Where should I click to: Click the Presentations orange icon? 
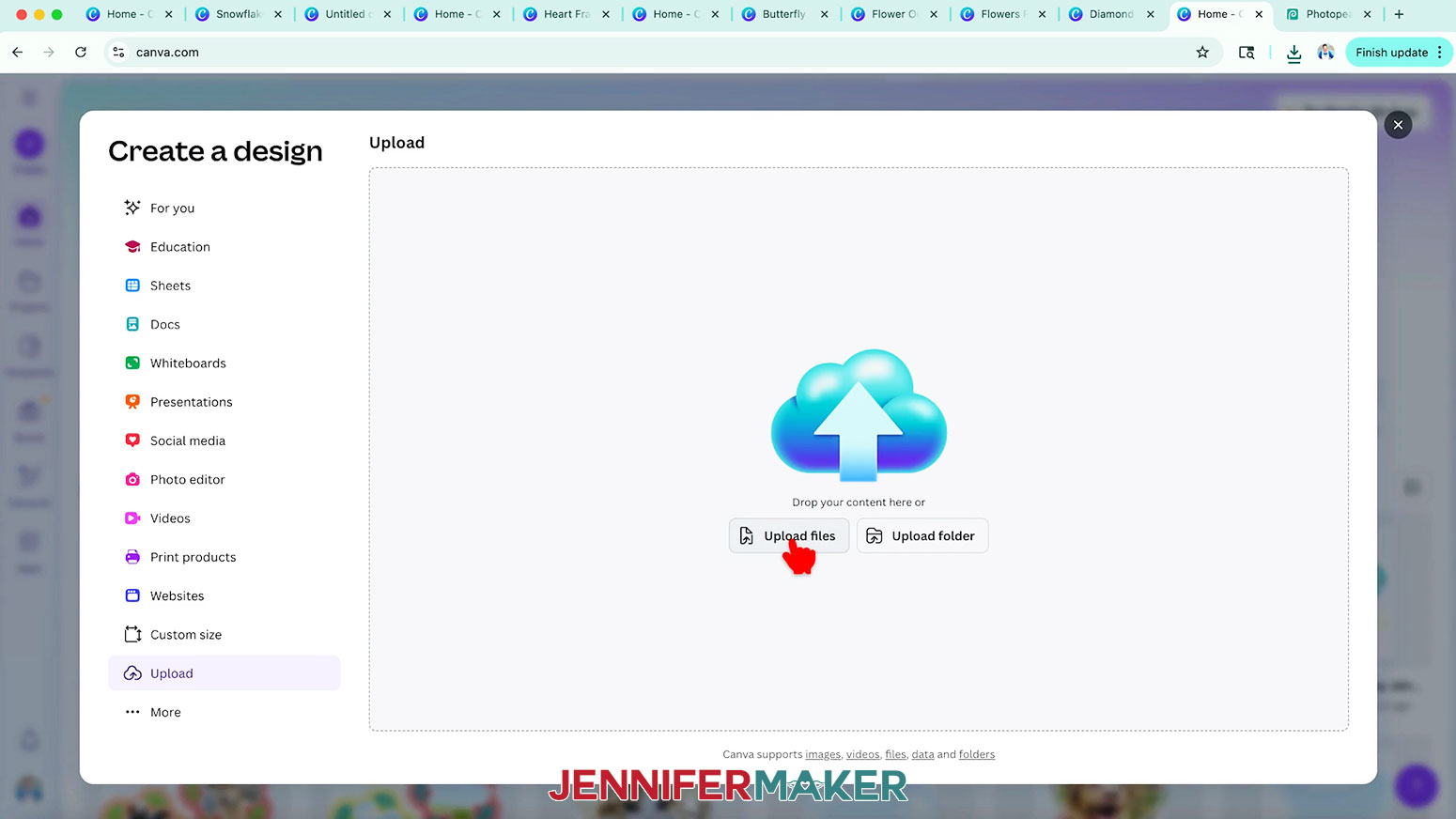[132, 402]
